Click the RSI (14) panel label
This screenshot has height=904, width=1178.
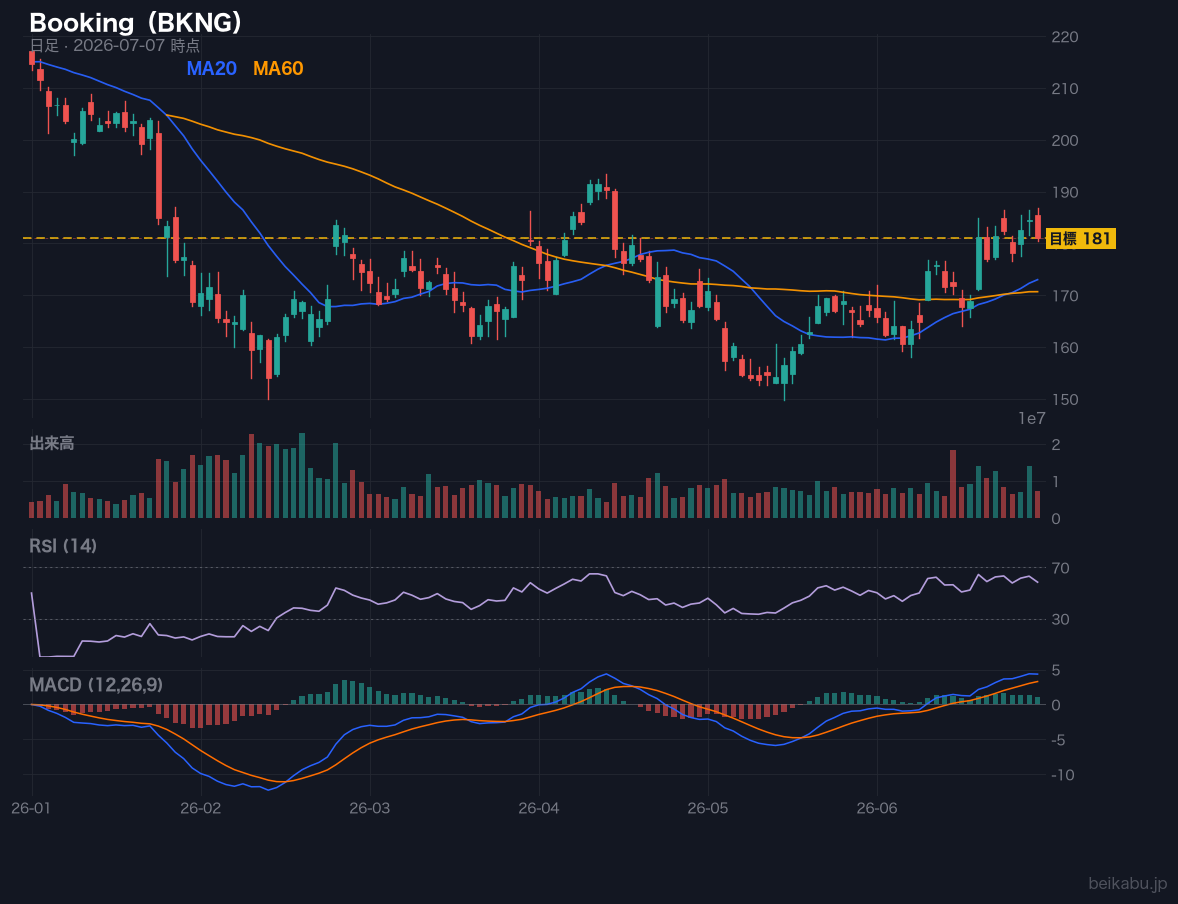[63, 546]
